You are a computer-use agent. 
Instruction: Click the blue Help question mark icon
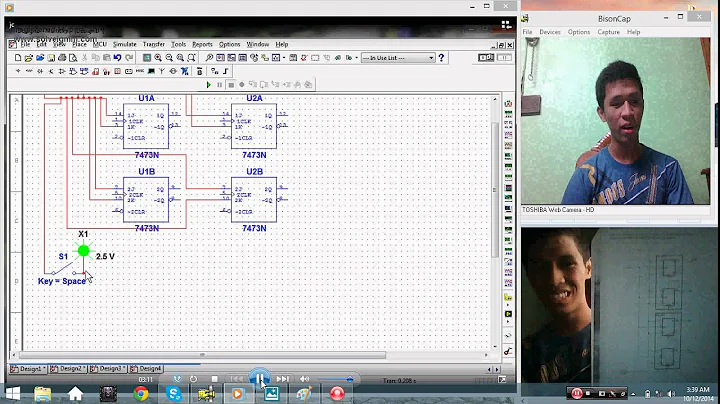pyautogui.click(x=441, y=58)
